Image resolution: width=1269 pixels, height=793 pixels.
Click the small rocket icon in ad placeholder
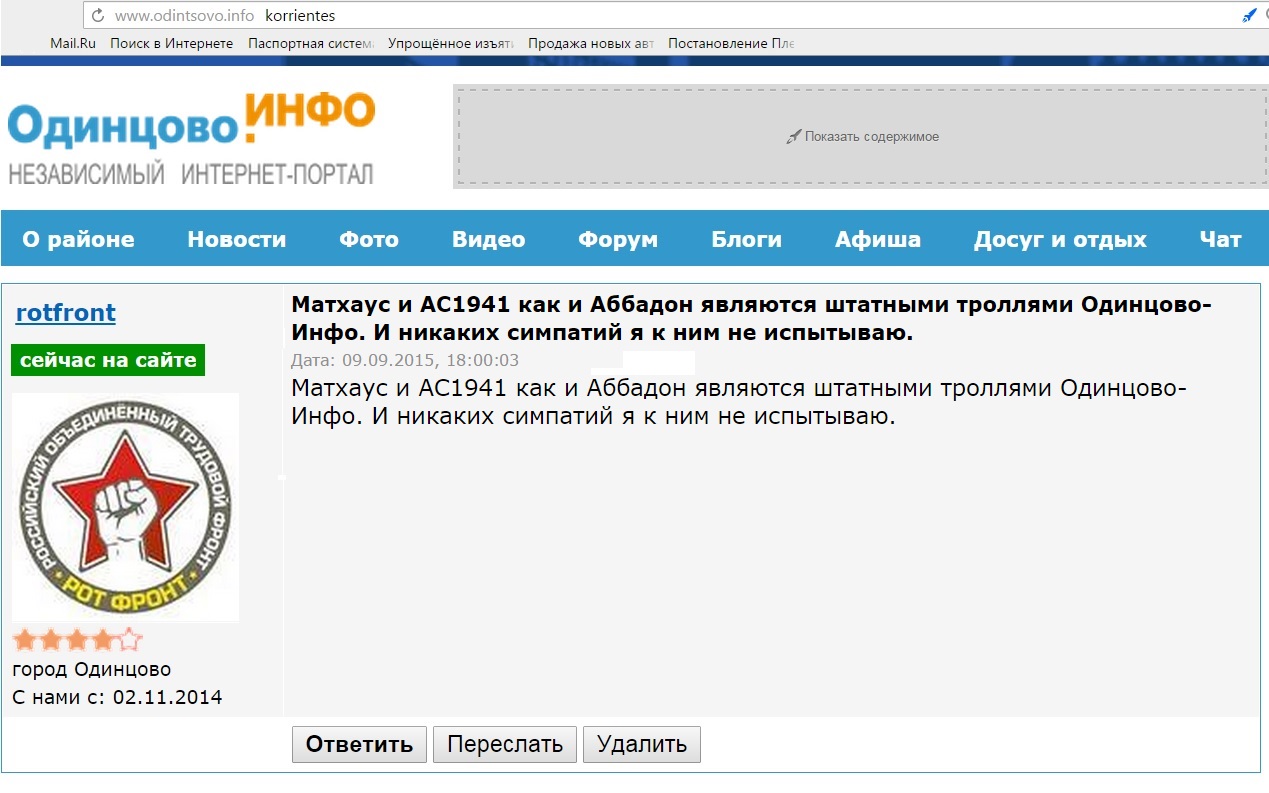(794, 137)
